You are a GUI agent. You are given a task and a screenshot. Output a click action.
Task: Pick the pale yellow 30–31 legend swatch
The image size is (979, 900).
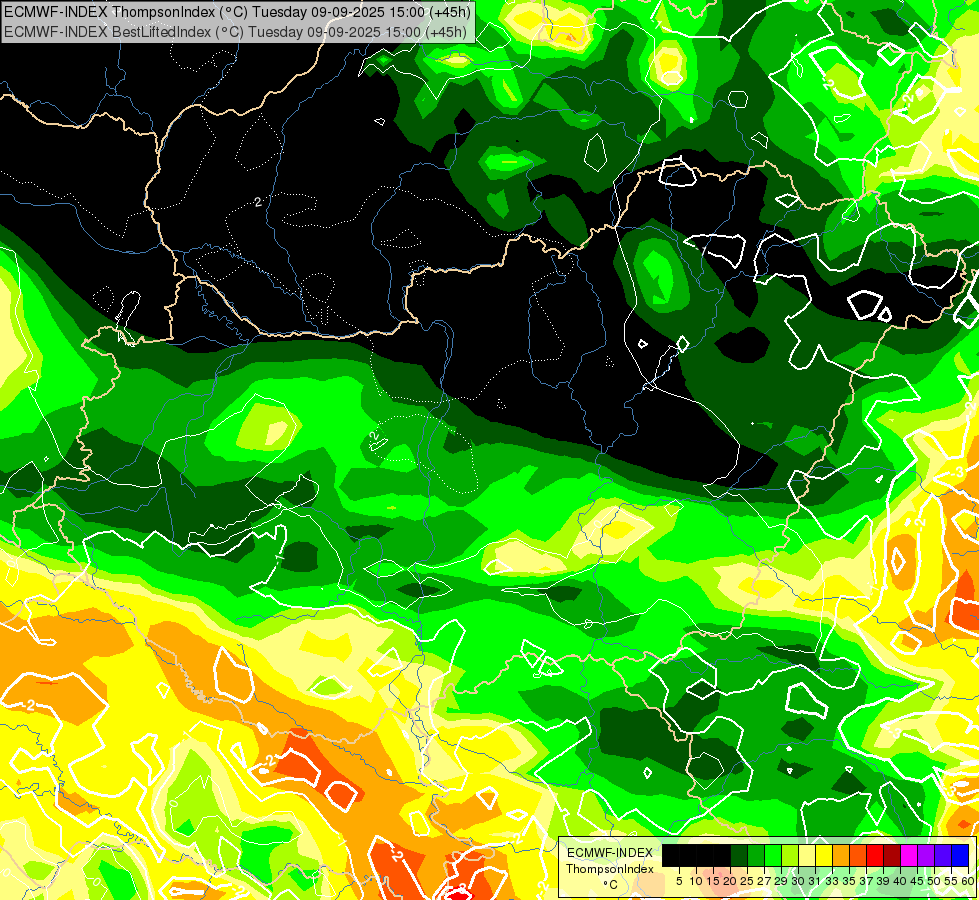click(x=807, y=855)
